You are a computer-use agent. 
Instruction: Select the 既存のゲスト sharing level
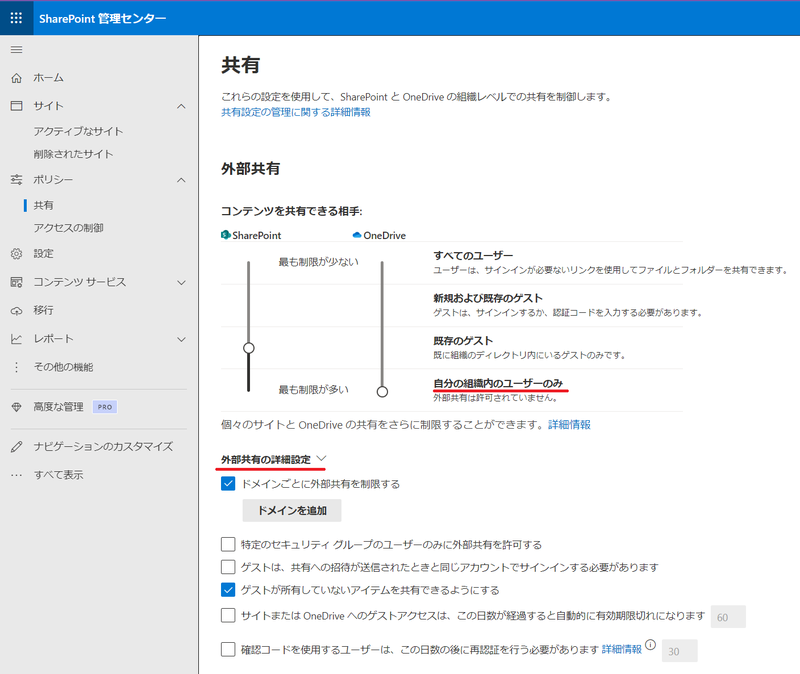(463, 341)
